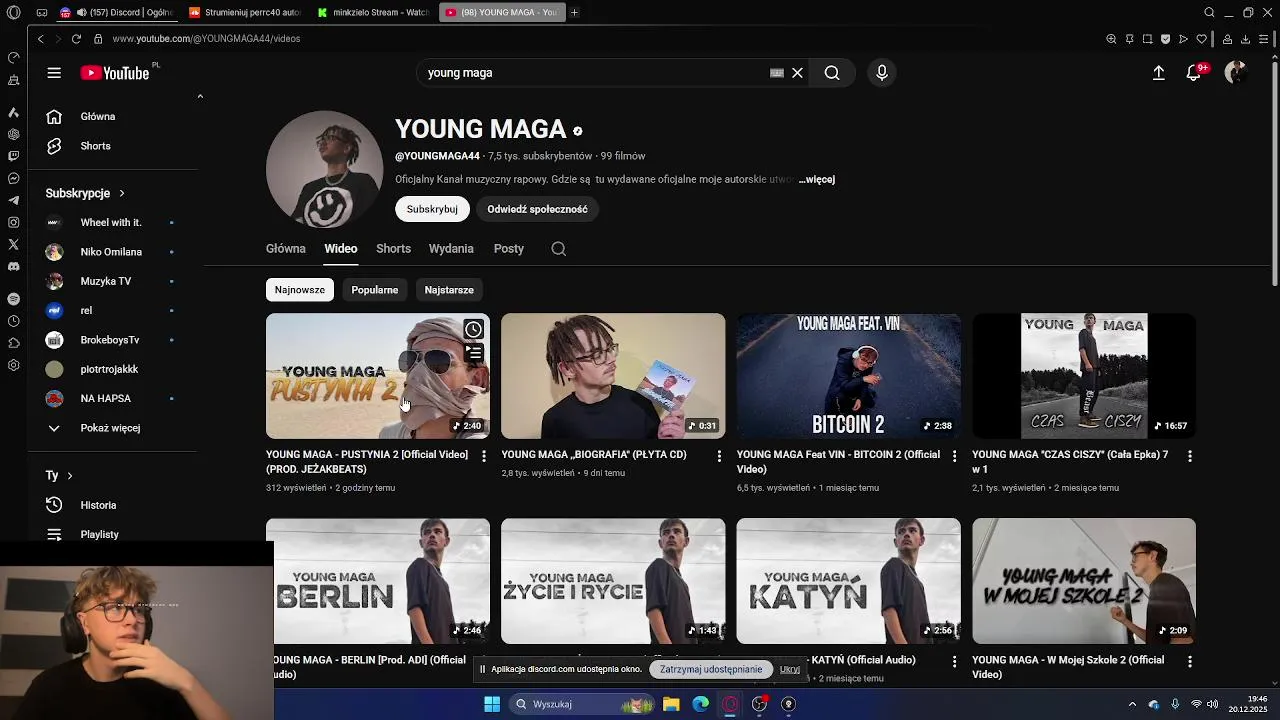Click Windows taskbar Wyszukaj search box
This screenshot has width=1280, height=720.
tap(581, 704)
